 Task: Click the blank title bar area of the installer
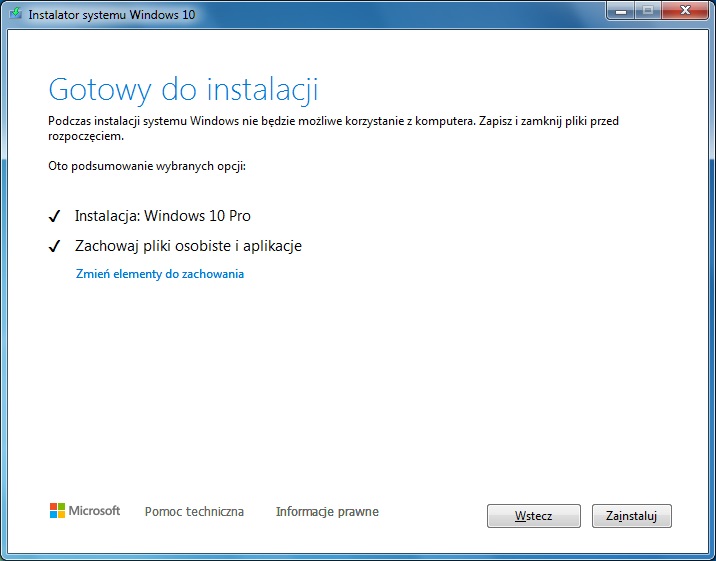click(x=400, y=15)
